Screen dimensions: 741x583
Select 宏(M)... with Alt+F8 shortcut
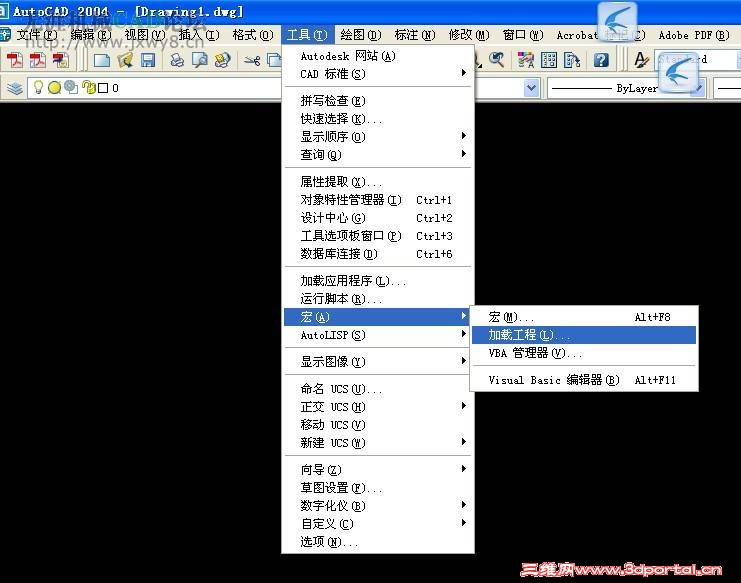tap(584, 317)
